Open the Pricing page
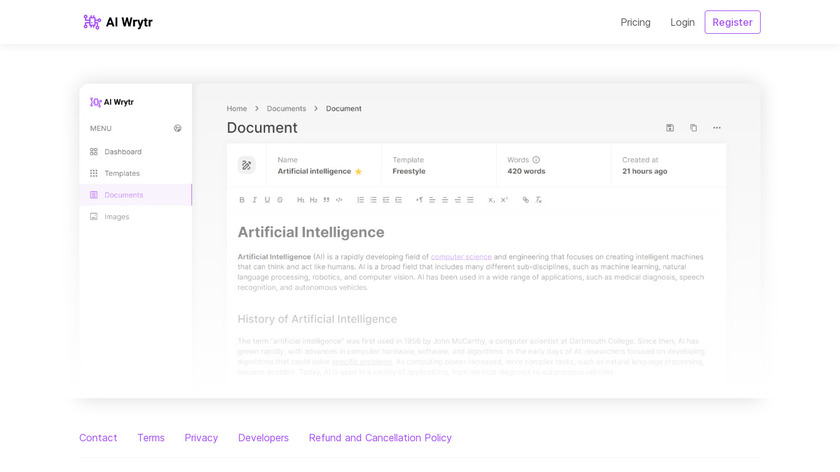Screen dimensions: 840x472 tap(635, 22)
